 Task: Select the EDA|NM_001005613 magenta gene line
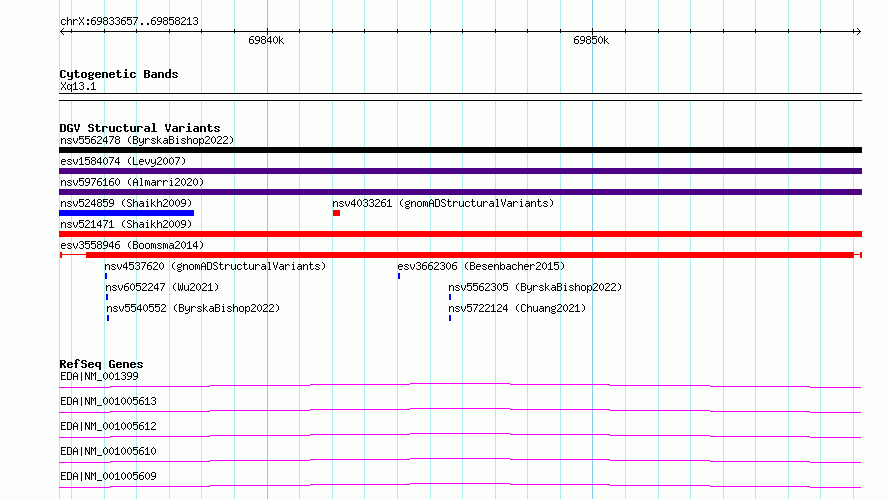460,410
